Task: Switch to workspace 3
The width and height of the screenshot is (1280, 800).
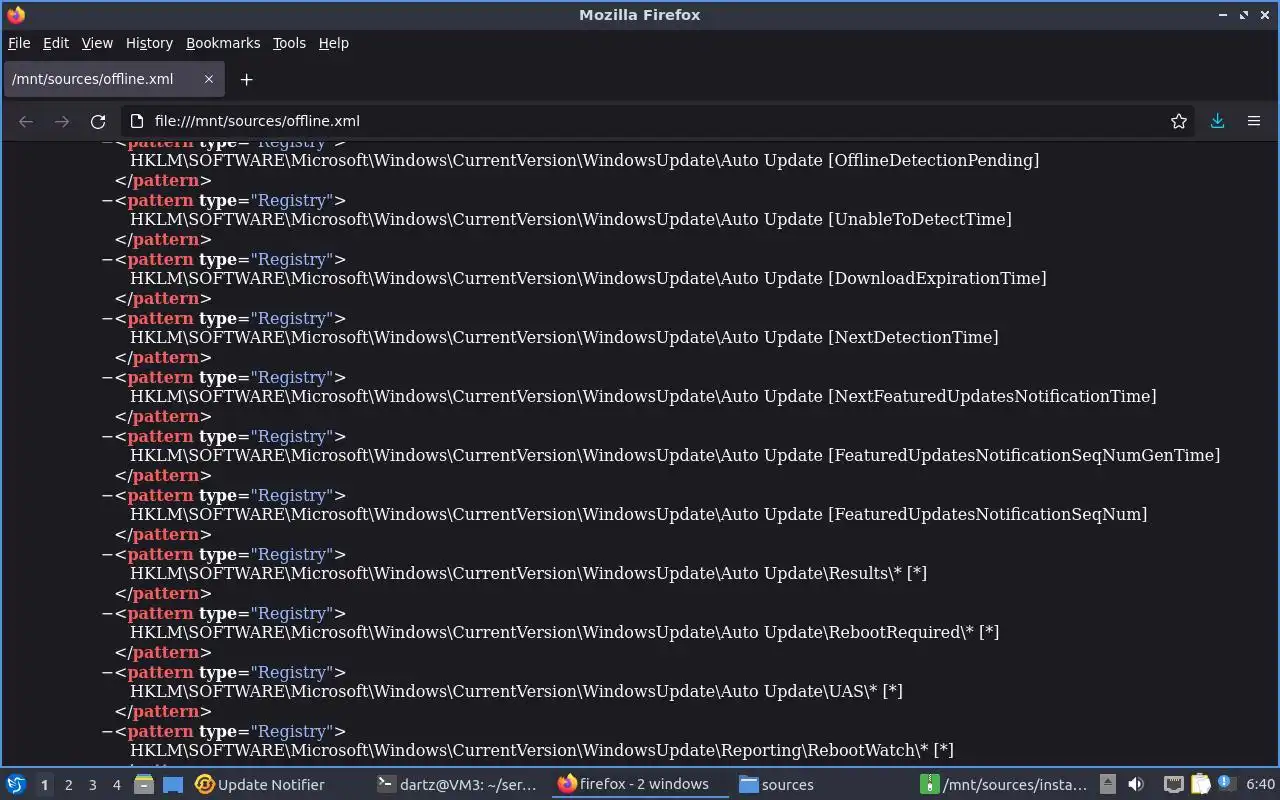Action: 92,784
